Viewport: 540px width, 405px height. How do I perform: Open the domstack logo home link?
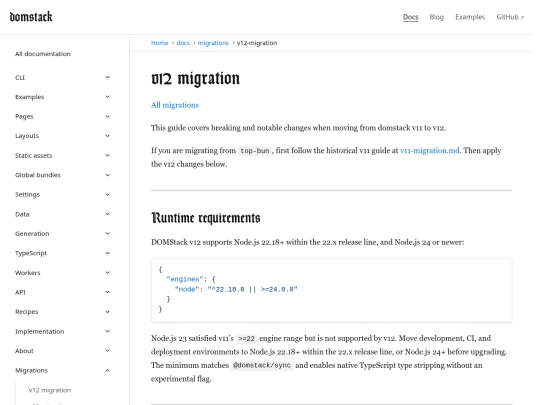pos(31,17)
